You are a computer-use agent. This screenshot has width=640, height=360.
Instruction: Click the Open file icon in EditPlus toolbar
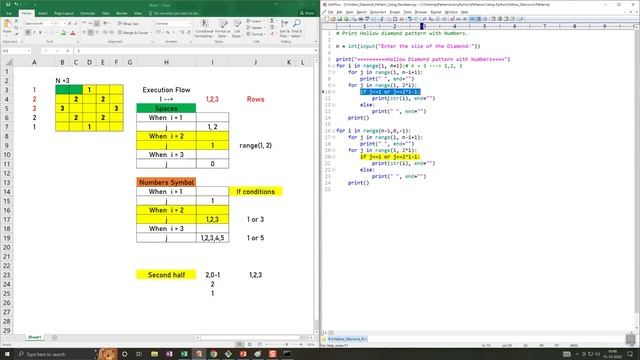tap(333, 19)
